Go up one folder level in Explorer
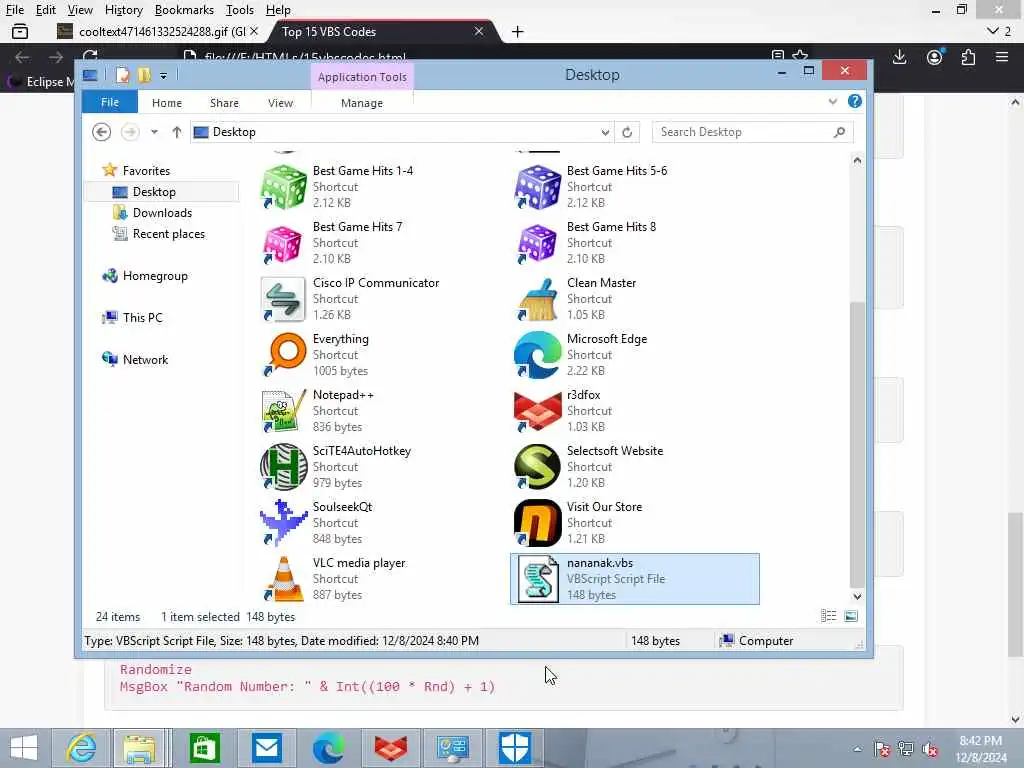 (x=176, y=132)
